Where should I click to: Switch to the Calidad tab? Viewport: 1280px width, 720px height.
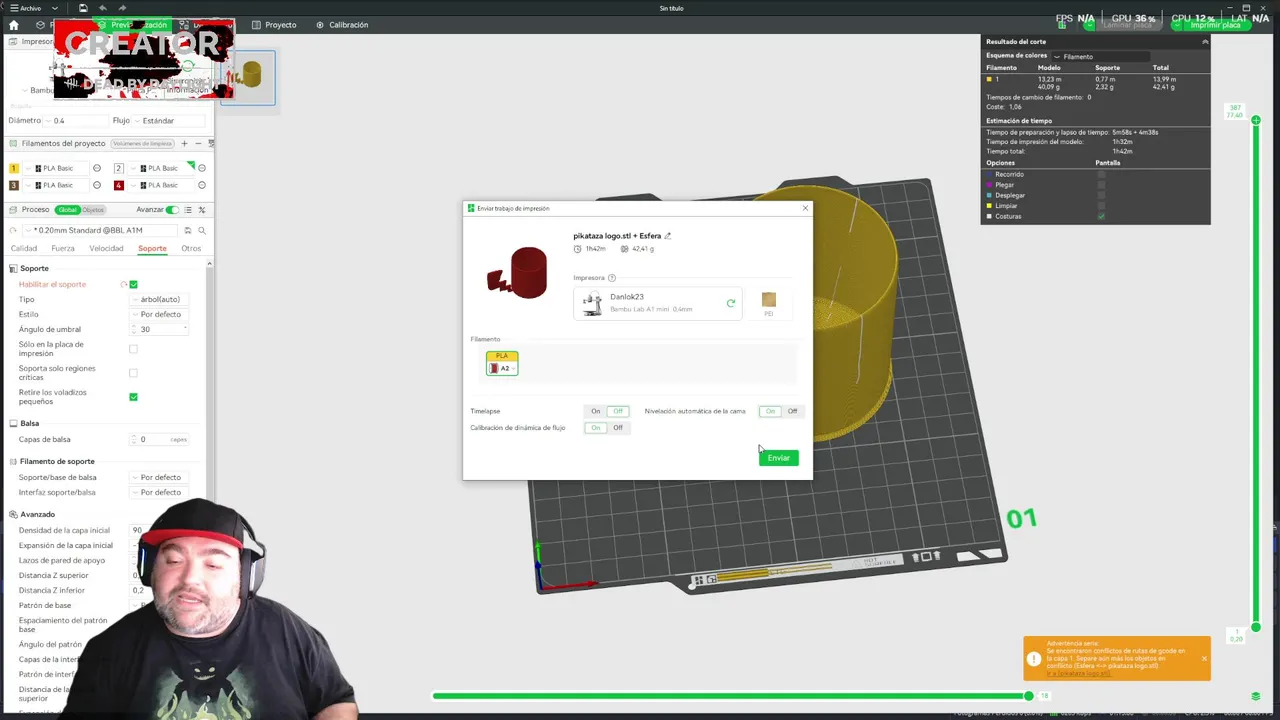pos(24,248)
